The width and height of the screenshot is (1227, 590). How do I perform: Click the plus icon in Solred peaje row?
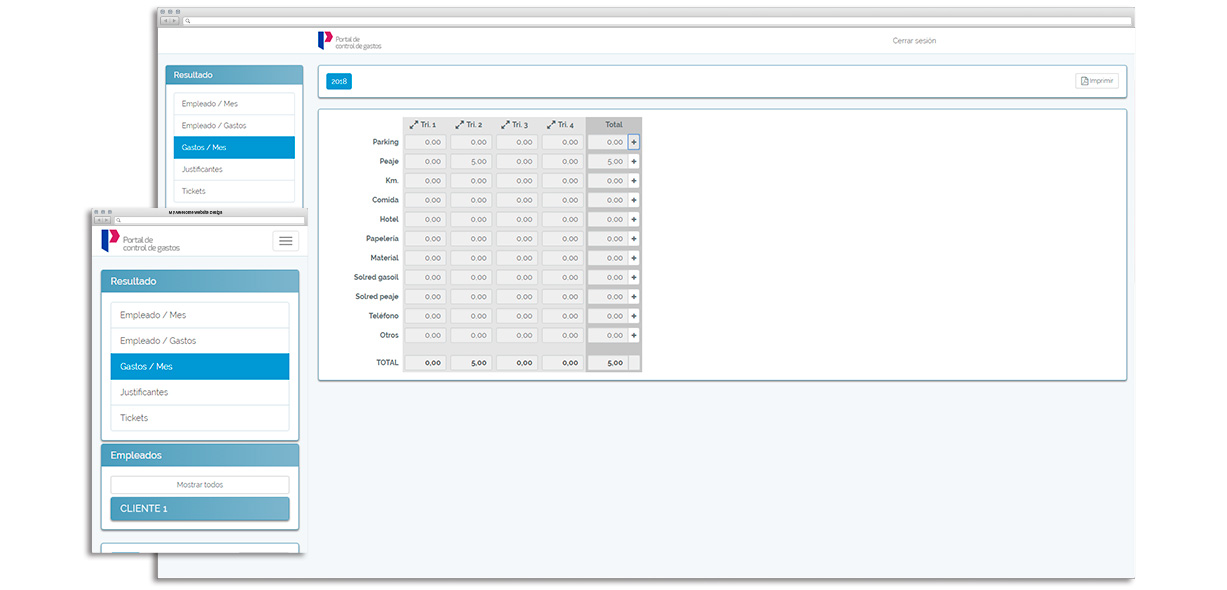point(634,297)
